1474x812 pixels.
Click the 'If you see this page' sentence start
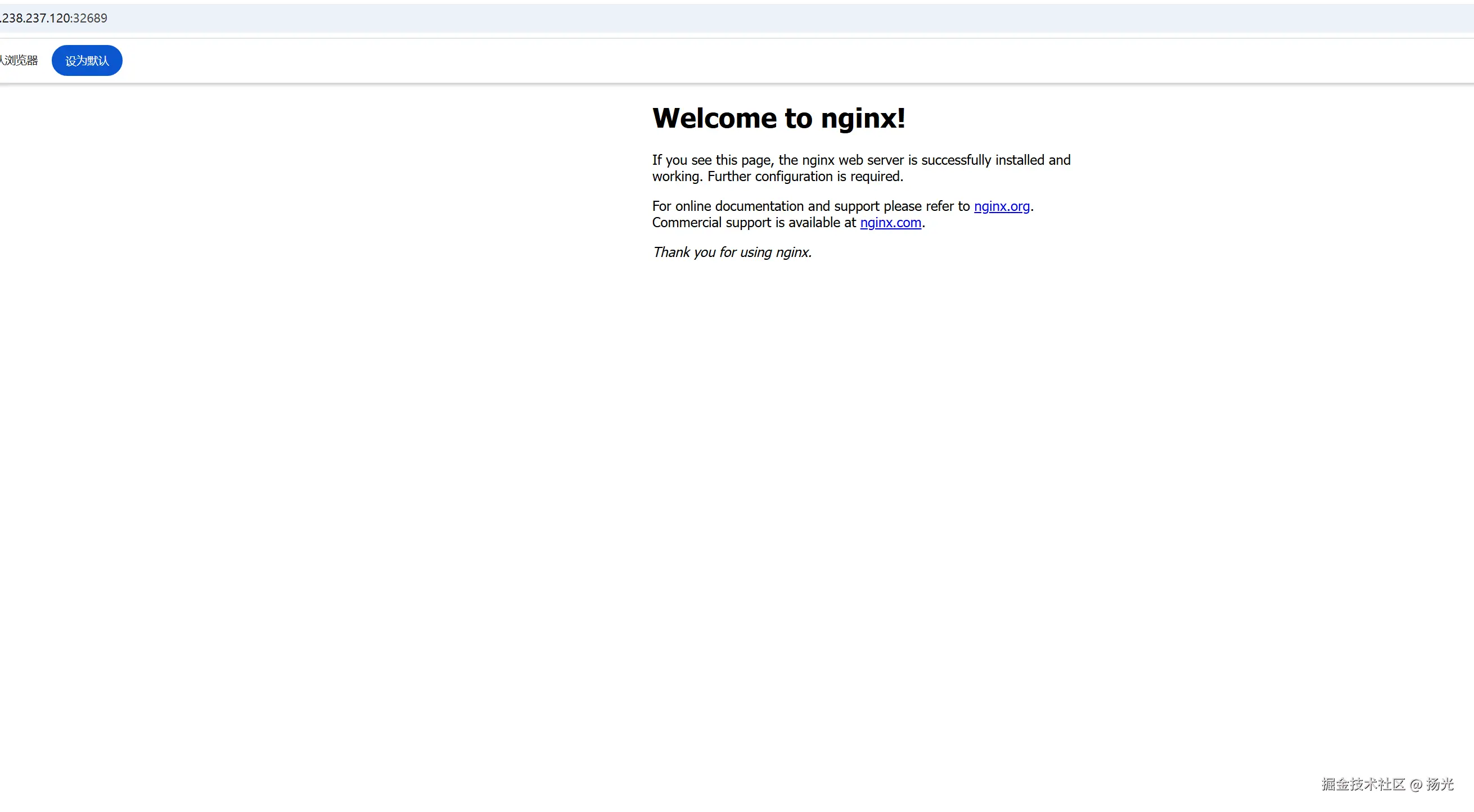click(713, 160)
